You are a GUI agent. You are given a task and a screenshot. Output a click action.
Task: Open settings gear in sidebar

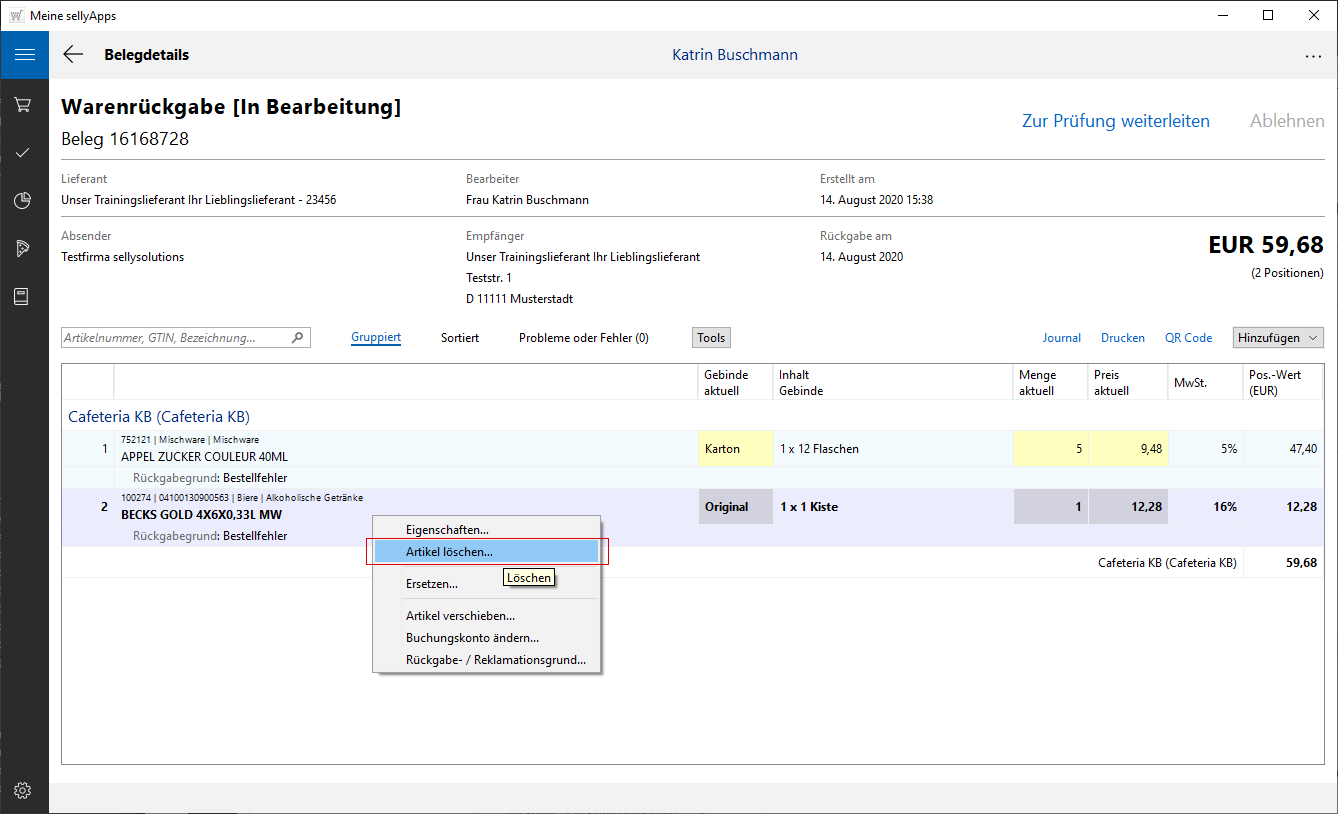(23, 790)
